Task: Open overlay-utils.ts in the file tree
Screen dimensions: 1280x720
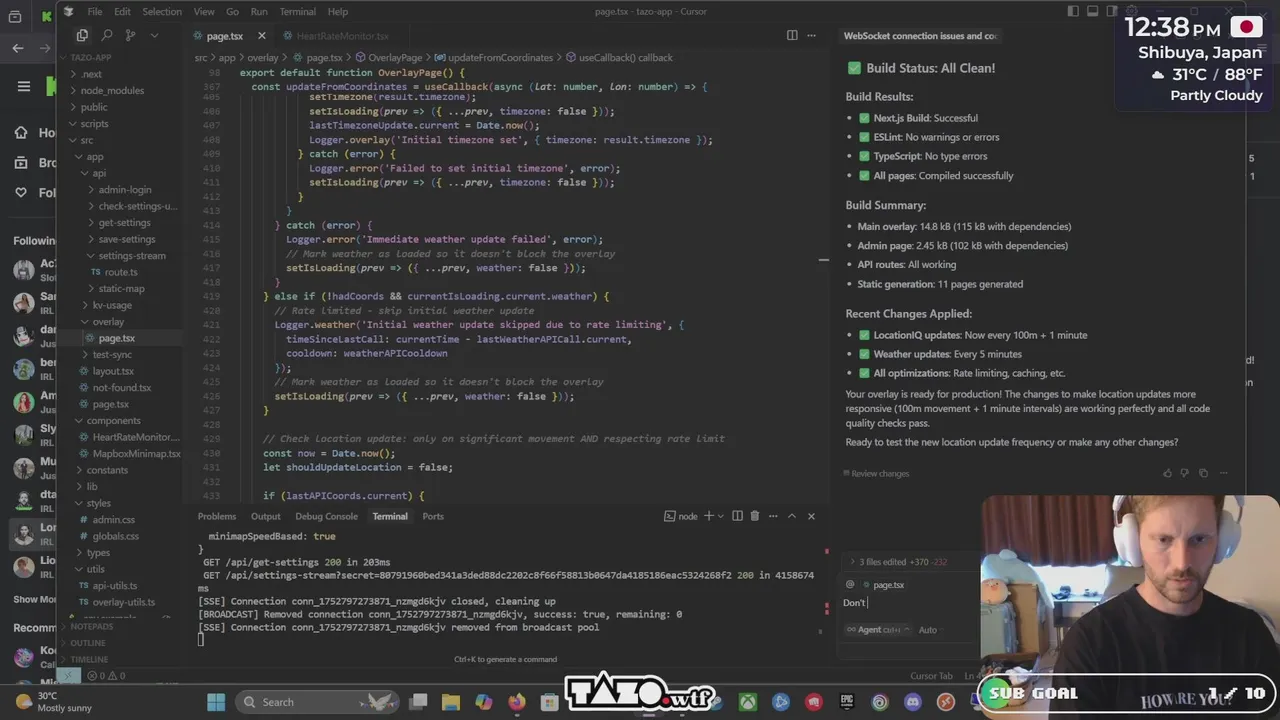Action: click(x=123, y=602)
